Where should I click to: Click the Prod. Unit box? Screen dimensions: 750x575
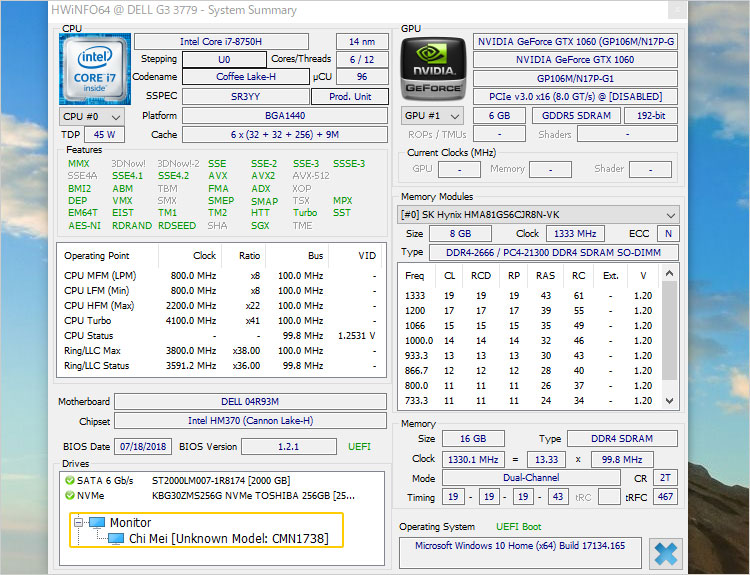pos(349,97)
